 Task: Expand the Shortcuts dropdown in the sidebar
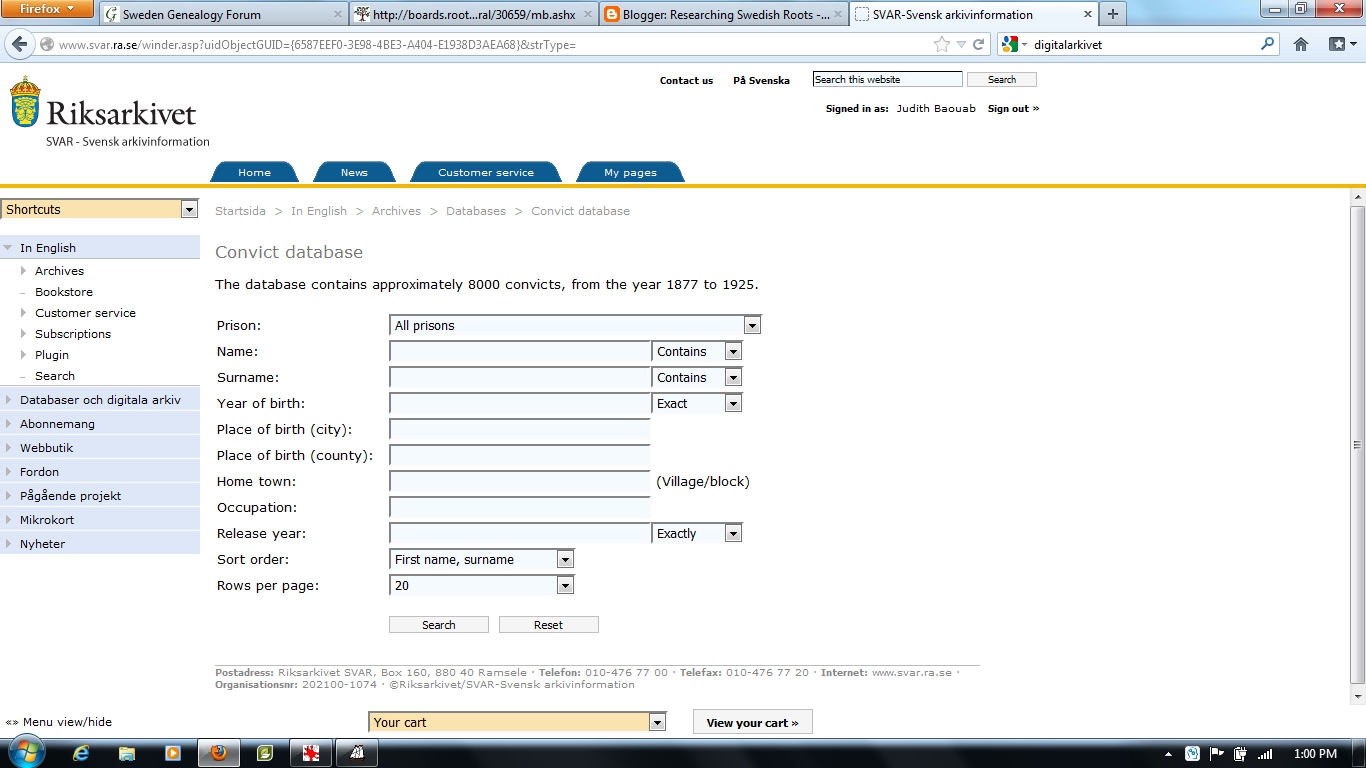coord(188,209)
